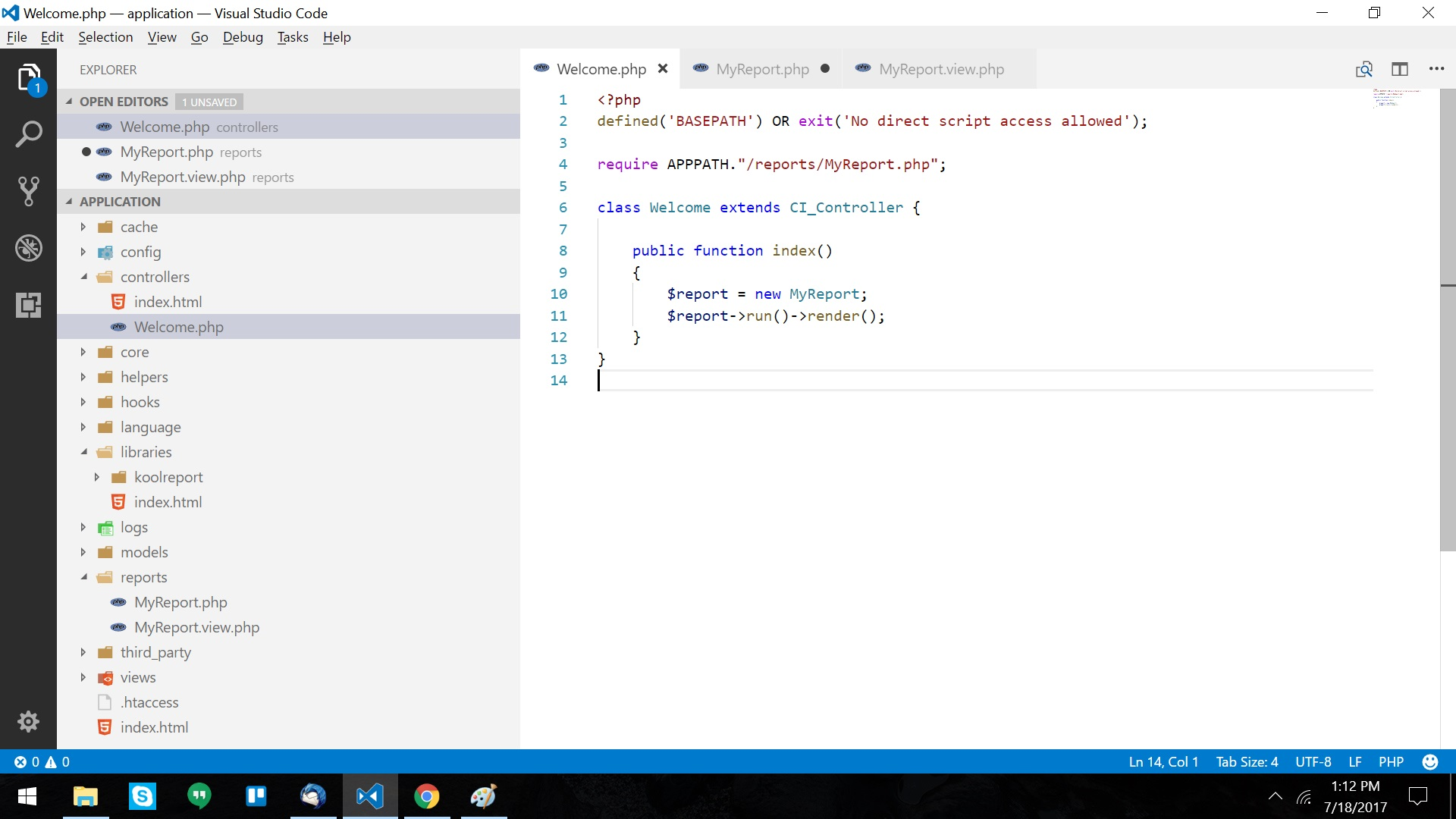Switch to the MyReport.view.php tab
The width and height of the screenshot is (1456, 819).
(940, 69)
